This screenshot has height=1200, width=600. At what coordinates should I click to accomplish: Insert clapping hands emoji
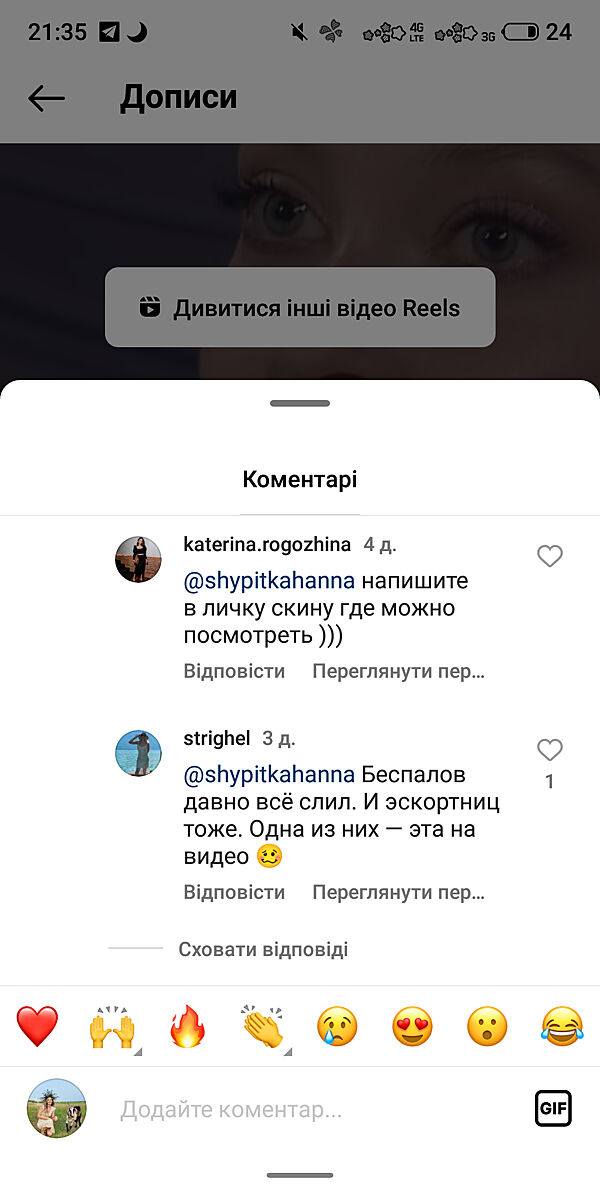click(262, 1027)
